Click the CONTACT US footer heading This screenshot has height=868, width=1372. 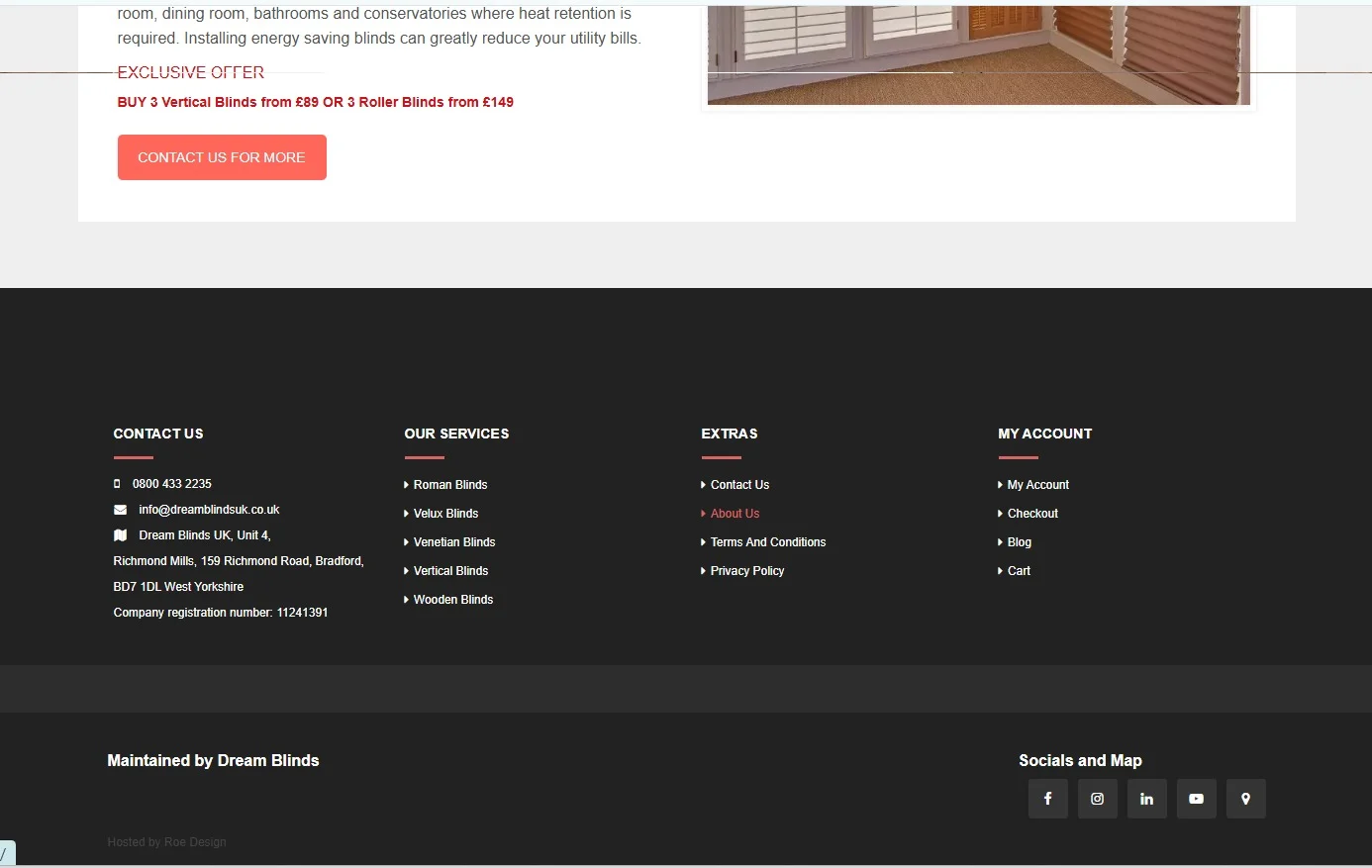(x=158, y=434)
